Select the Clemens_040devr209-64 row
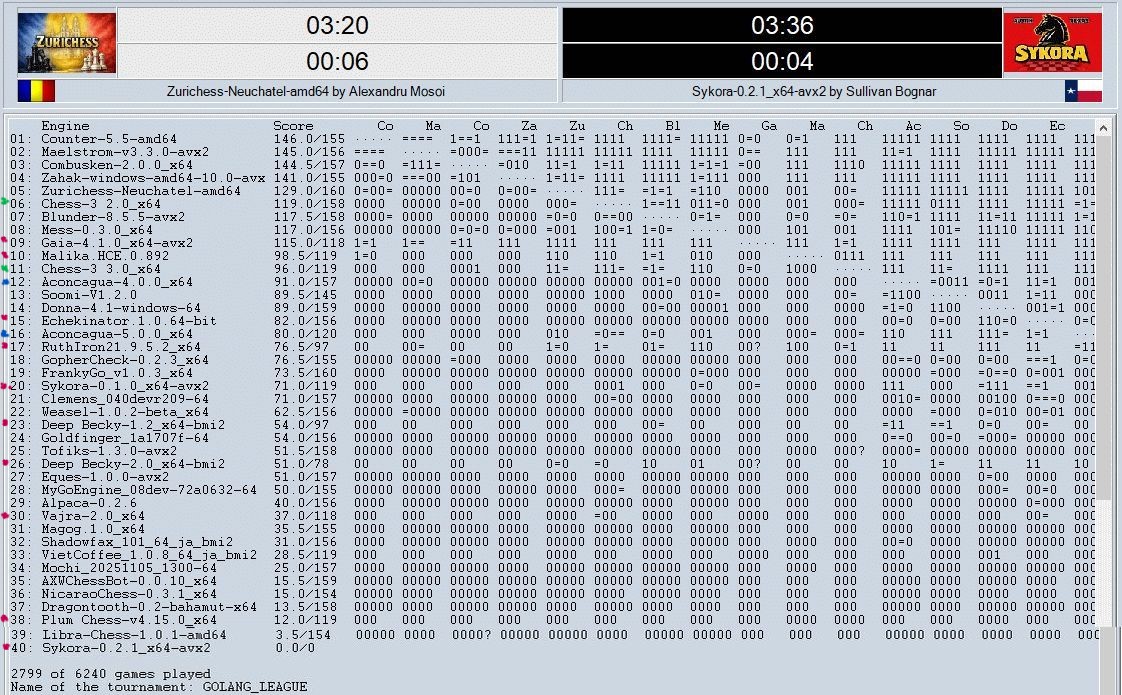The width and height of the screenshot is (1122, 695). pyautogui.click(x=552, y=399)
